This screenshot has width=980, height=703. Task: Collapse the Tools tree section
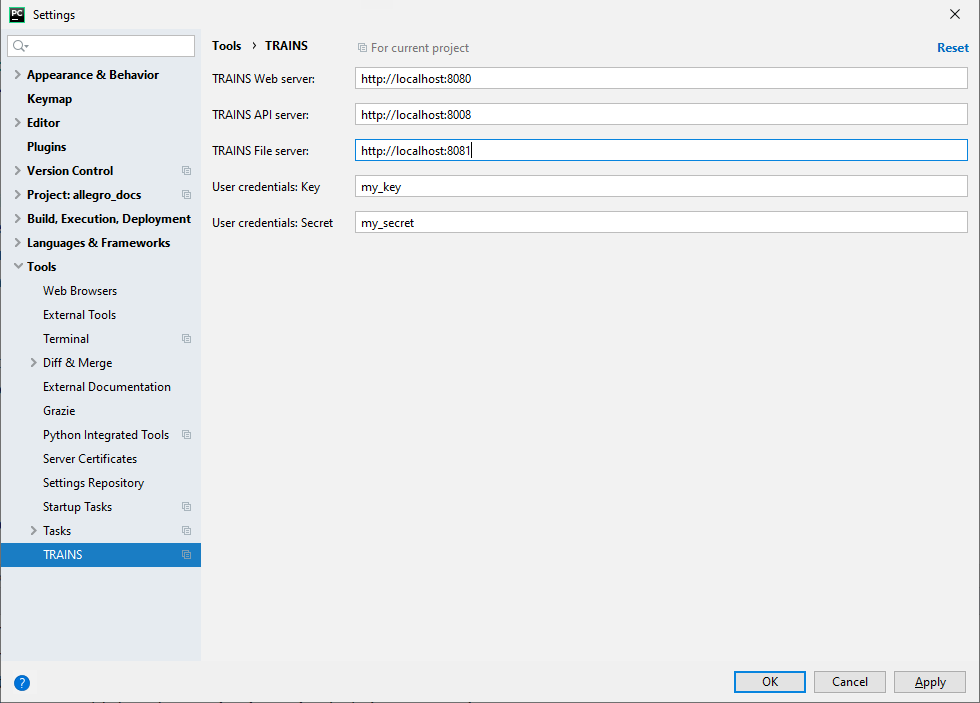click(17, 267)
